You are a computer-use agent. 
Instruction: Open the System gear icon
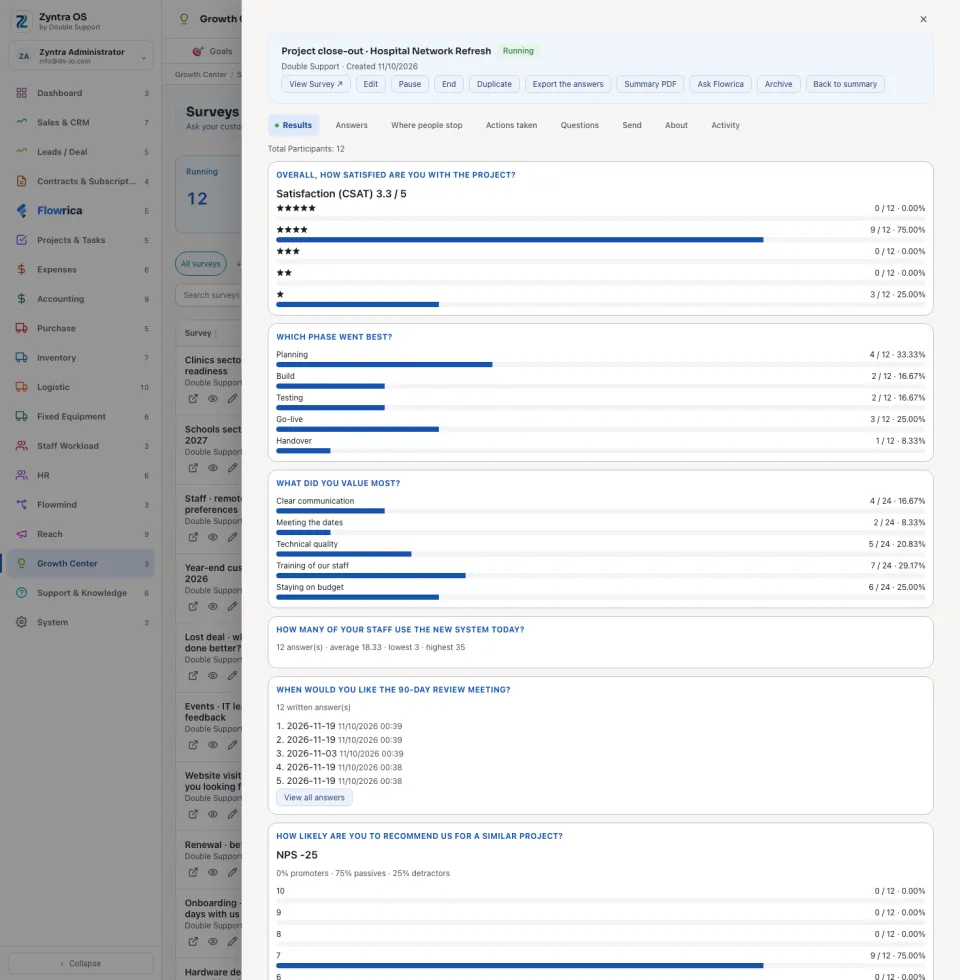click(21, 622)
